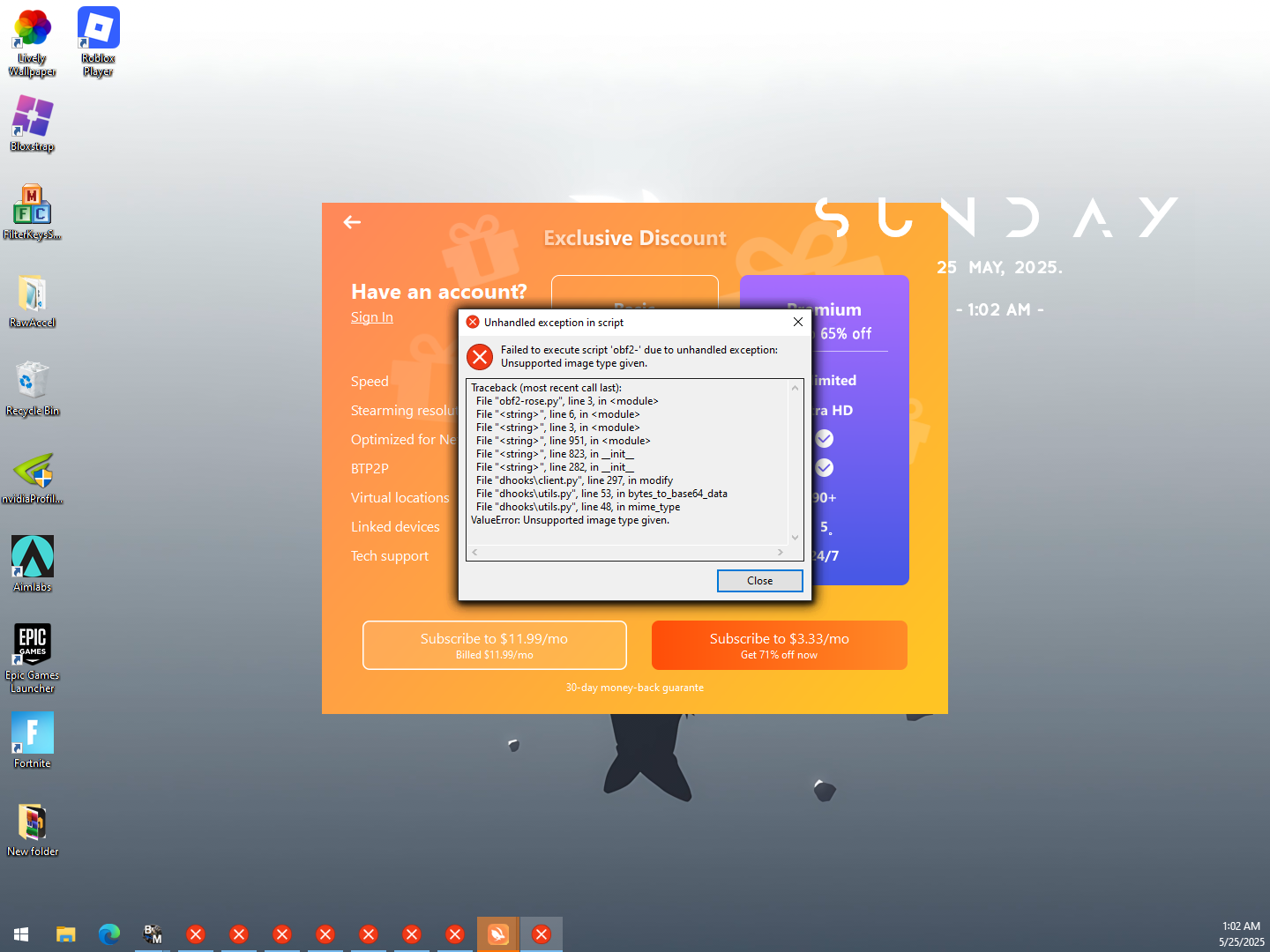Select the first red error icon in taskbar
The image size is (1270, 952).
click(196, 934)
